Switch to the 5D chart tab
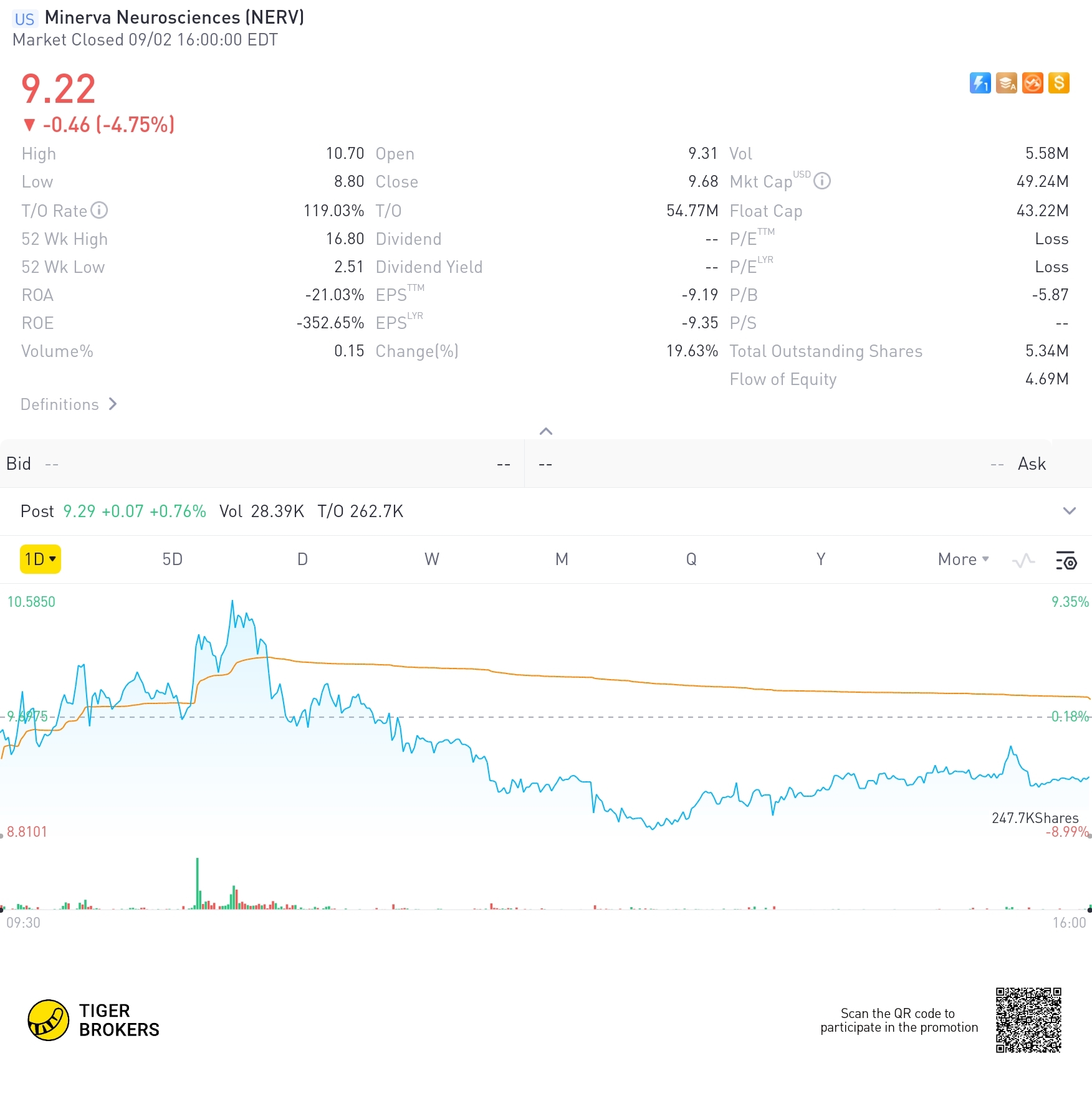 tap(173, 559)
